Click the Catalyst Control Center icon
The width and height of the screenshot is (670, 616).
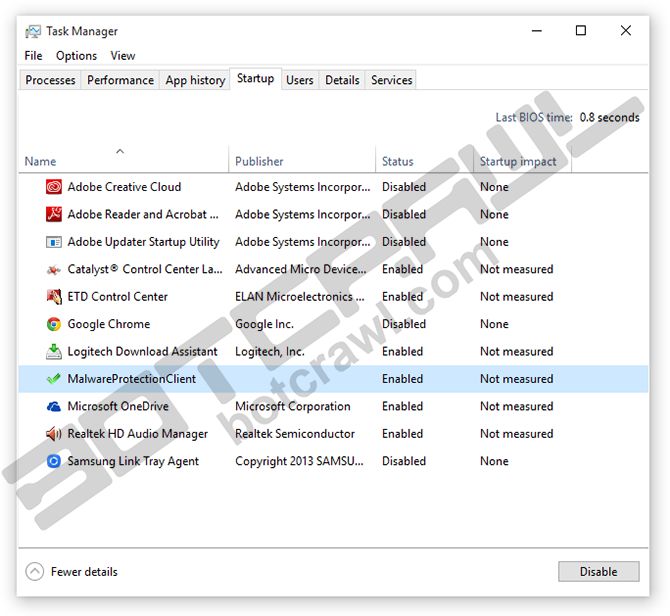[x=54, y=270]
